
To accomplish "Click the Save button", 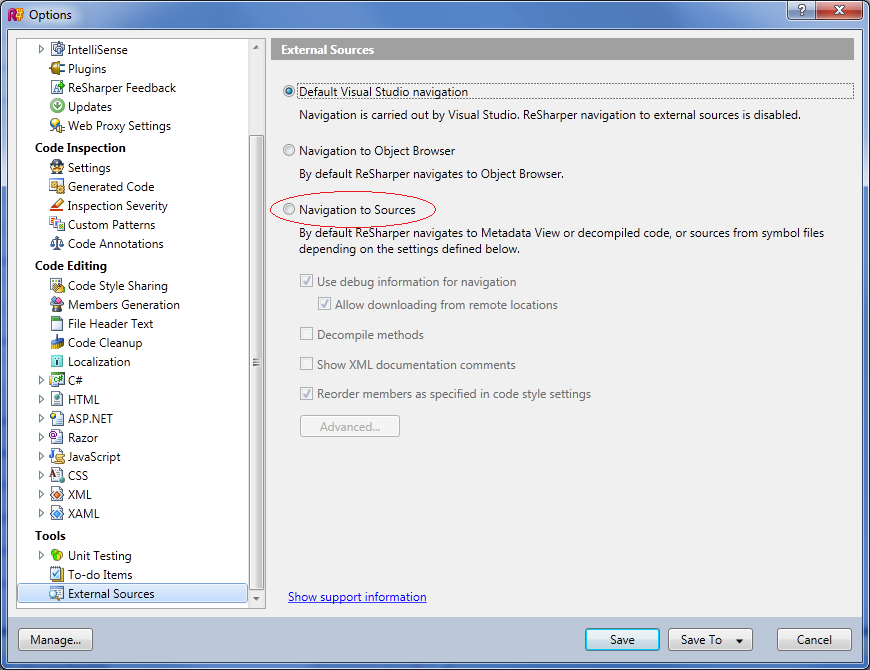I will point(622,639).
